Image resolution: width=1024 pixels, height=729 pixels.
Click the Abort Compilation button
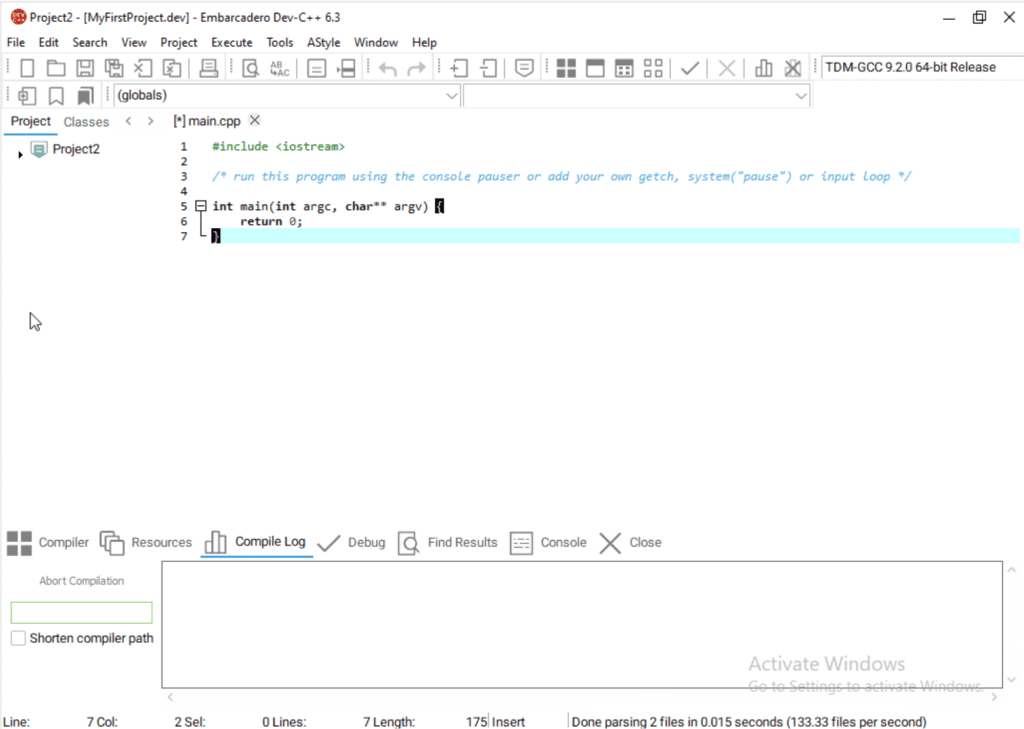tap(82, 581)
